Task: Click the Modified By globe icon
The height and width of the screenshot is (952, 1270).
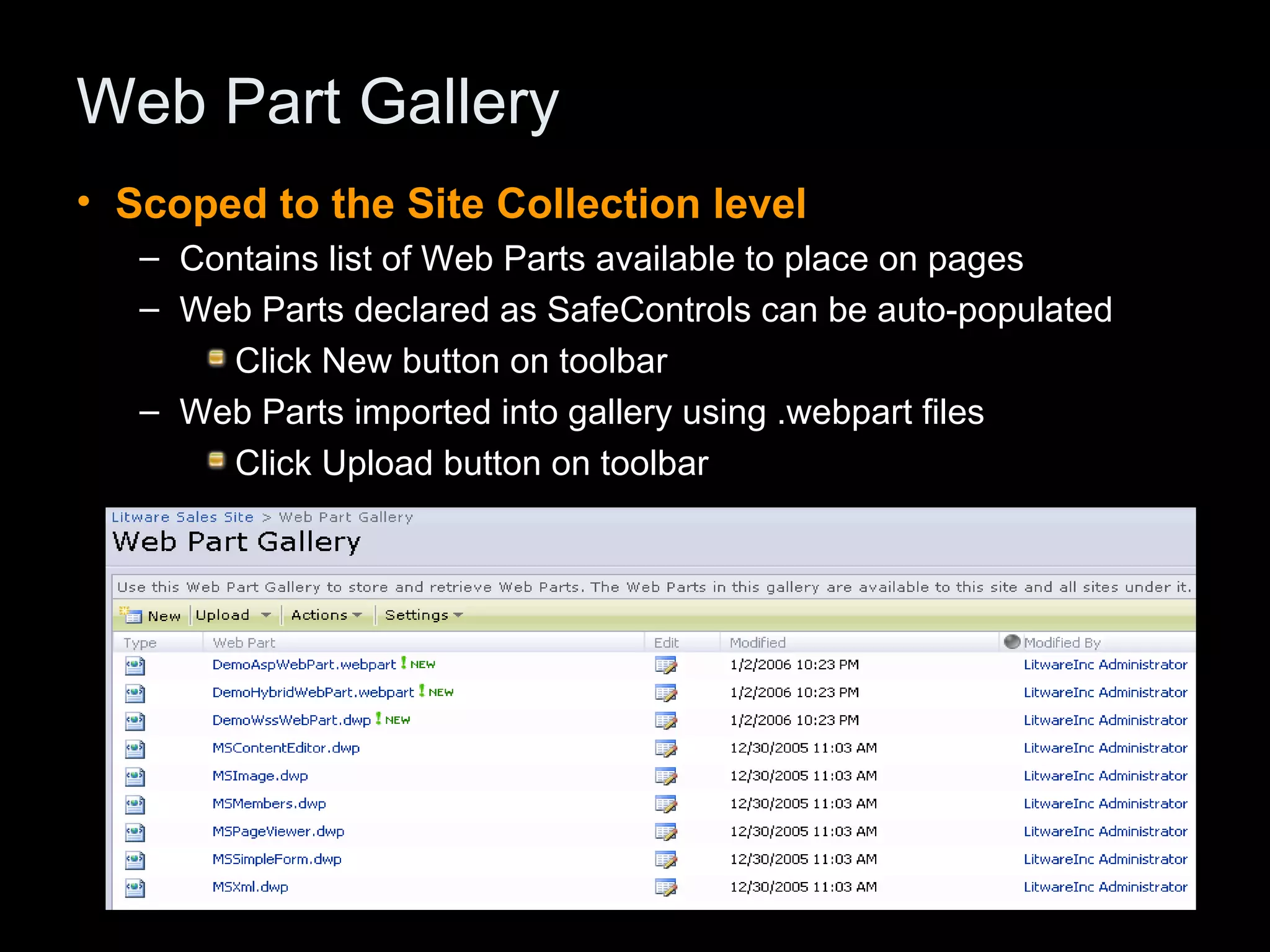Action: tap(1012, 641)
